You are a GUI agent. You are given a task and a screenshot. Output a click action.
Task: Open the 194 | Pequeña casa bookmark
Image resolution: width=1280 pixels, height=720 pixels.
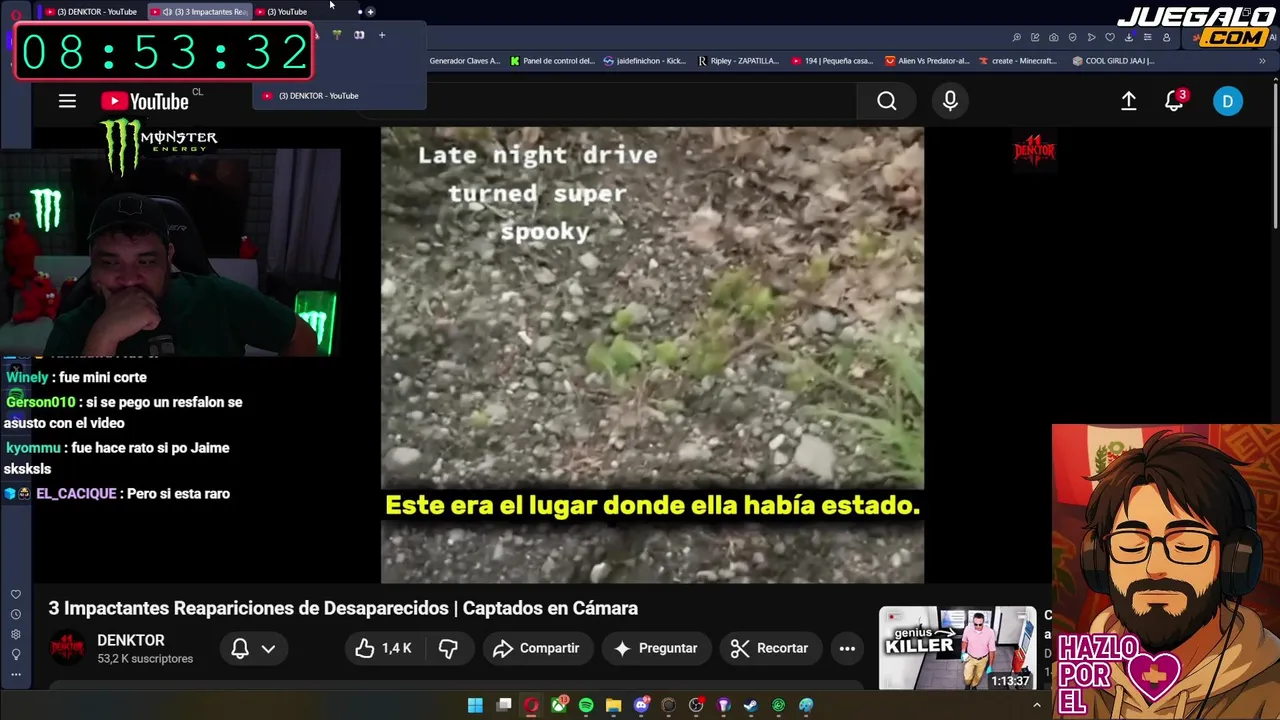832,61
